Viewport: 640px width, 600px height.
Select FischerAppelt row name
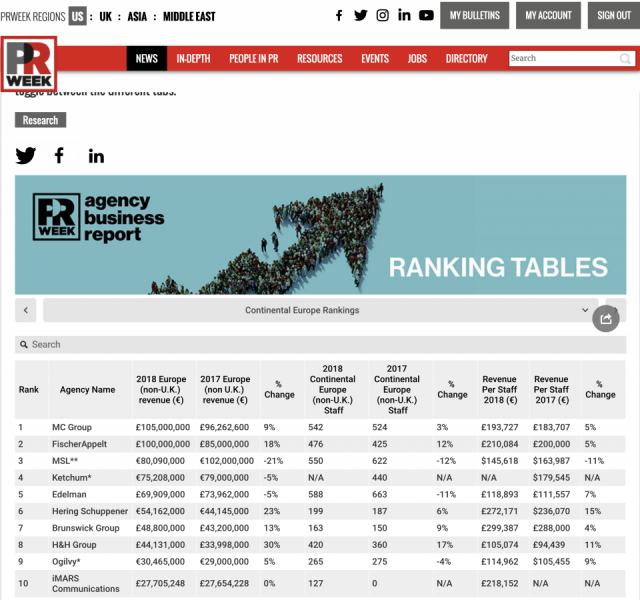(79, 444)
